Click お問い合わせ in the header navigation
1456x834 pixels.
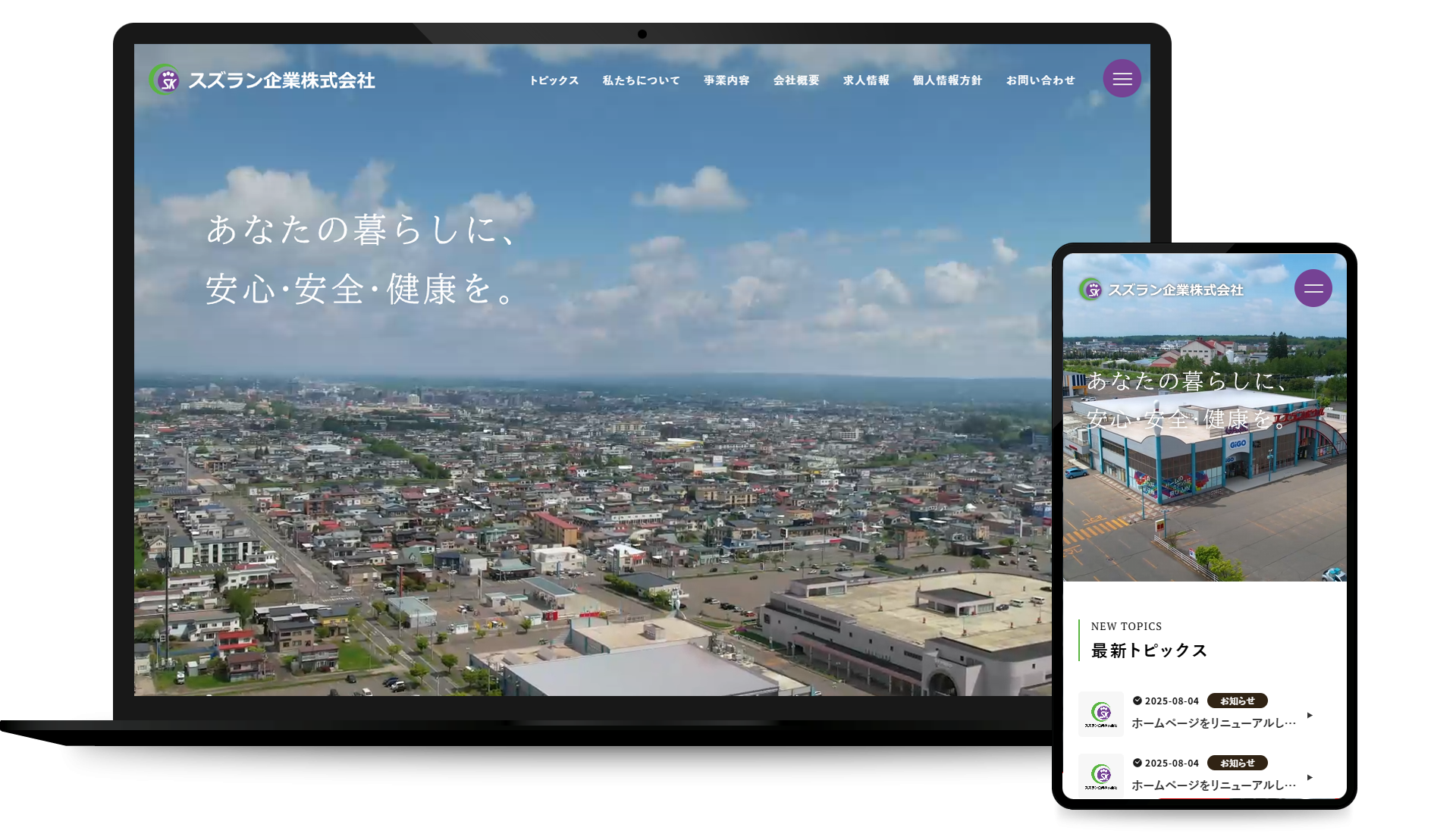tap(1040, 80)
